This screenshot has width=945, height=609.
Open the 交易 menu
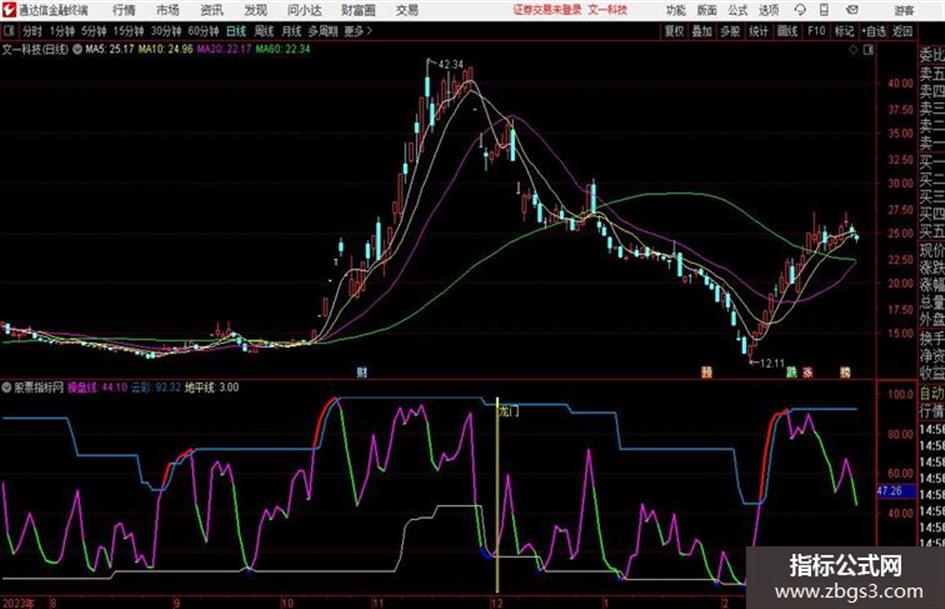[407, 10]
